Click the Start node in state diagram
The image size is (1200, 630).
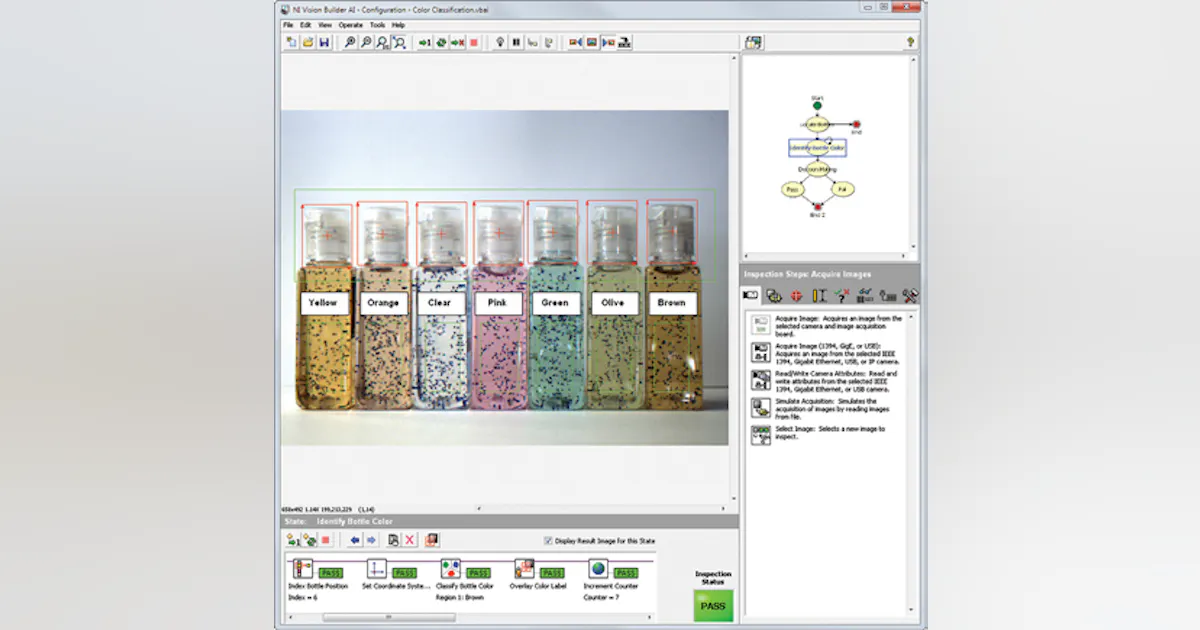point(817,104)
